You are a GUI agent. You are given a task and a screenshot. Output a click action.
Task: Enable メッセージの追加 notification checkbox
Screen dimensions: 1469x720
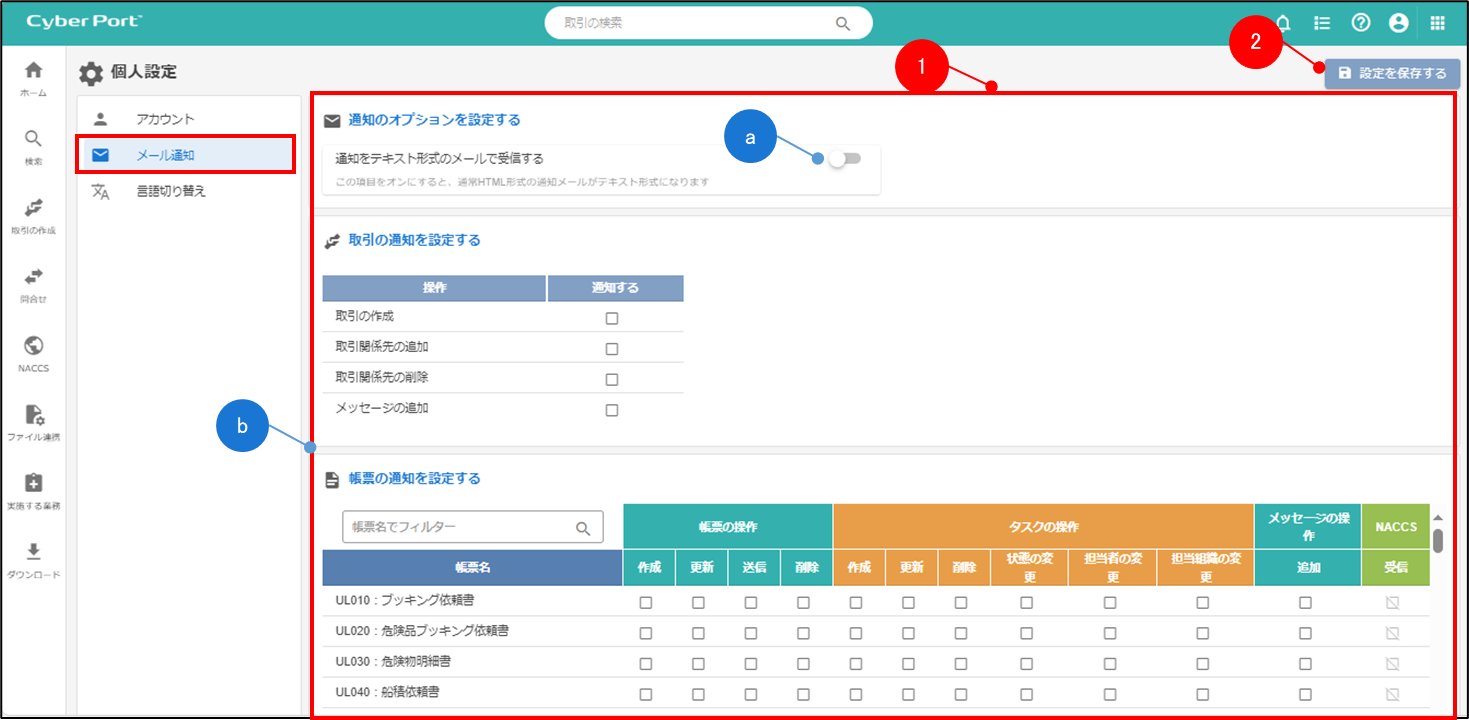(x=612, y=410)
